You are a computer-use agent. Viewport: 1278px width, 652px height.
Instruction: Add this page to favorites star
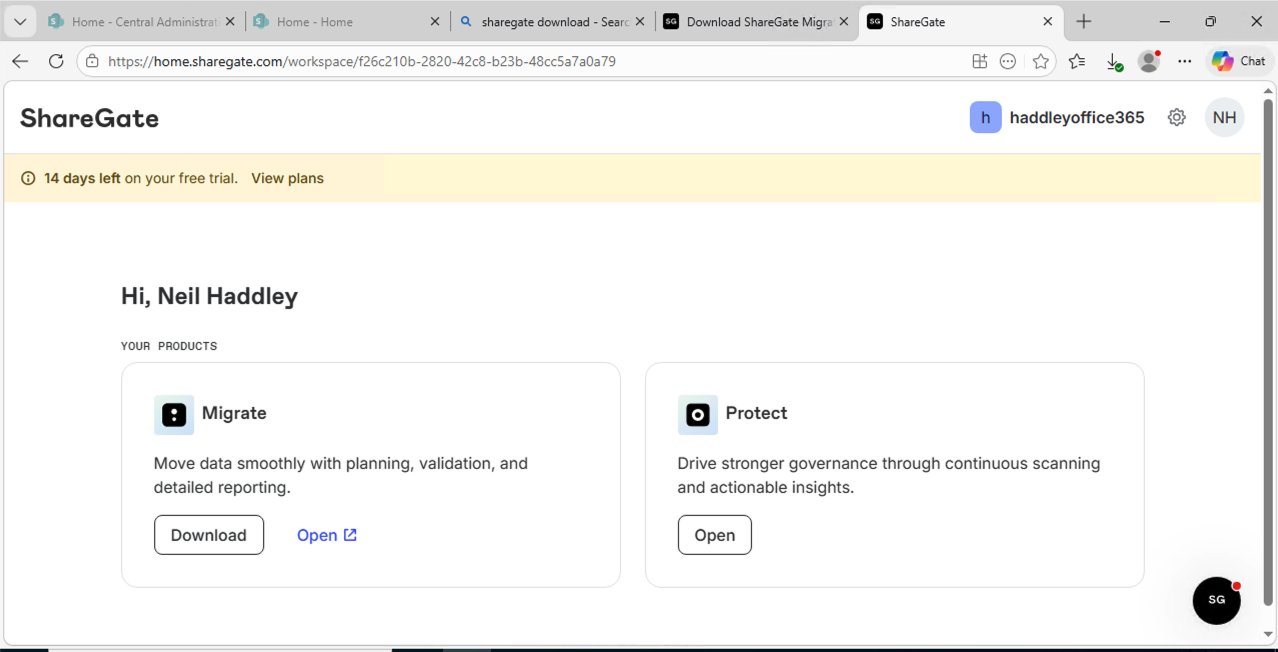(x=1041, y=61)
